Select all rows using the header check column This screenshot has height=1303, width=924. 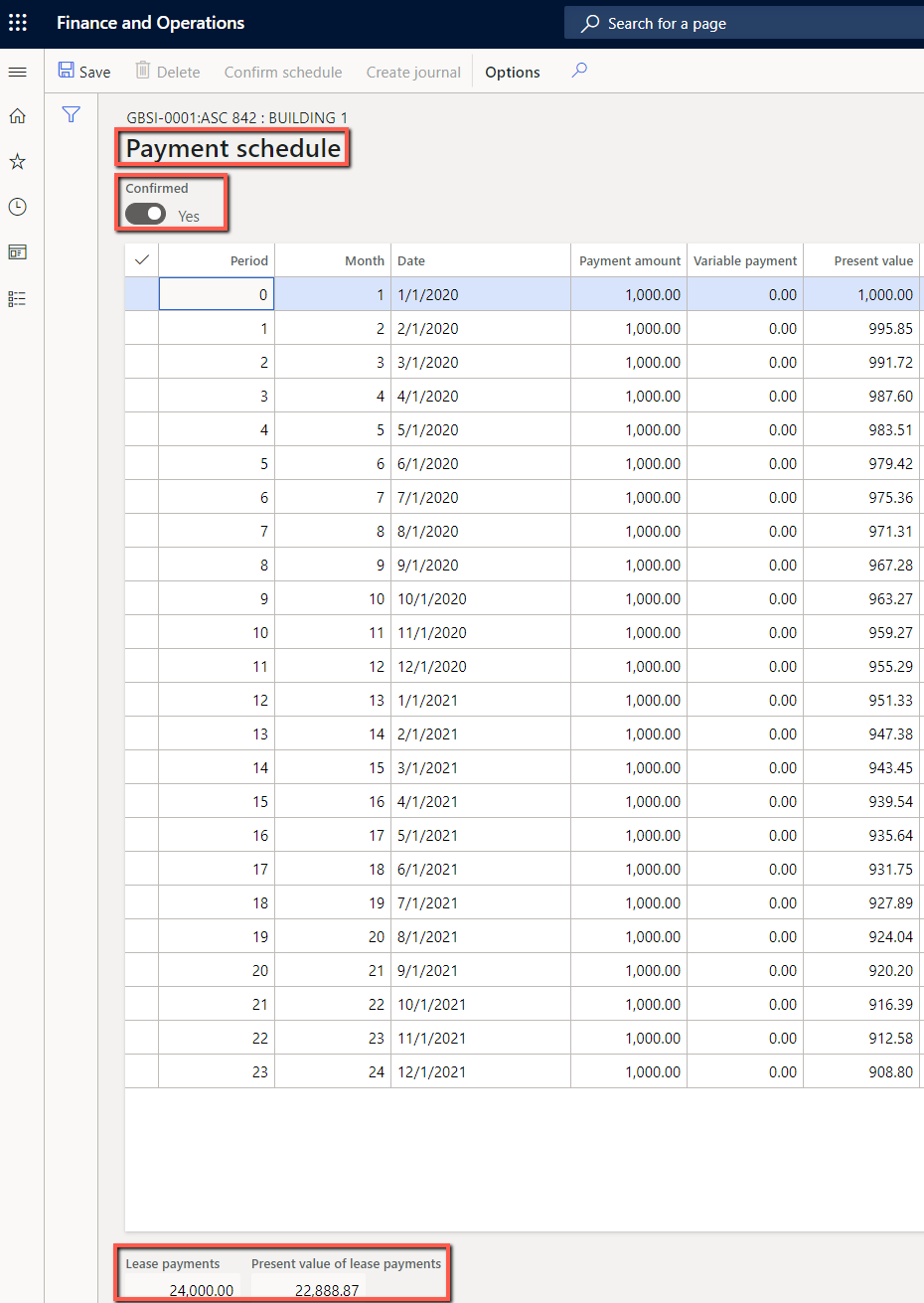click(x=141, y=259)
